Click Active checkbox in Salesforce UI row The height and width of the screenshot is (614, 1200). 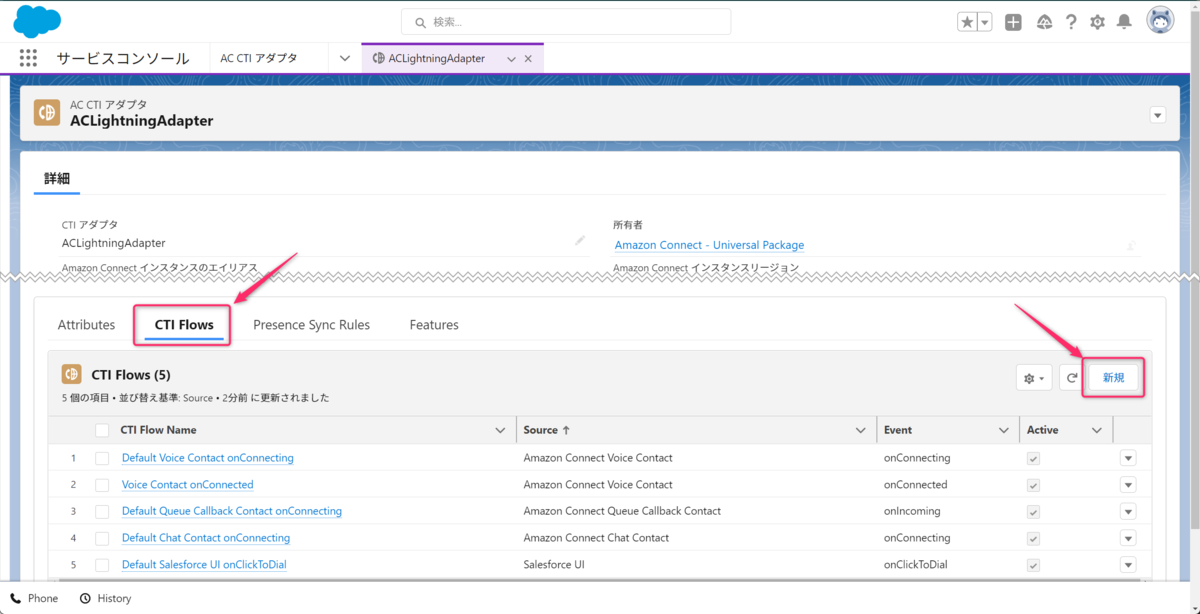point(1033,565)
